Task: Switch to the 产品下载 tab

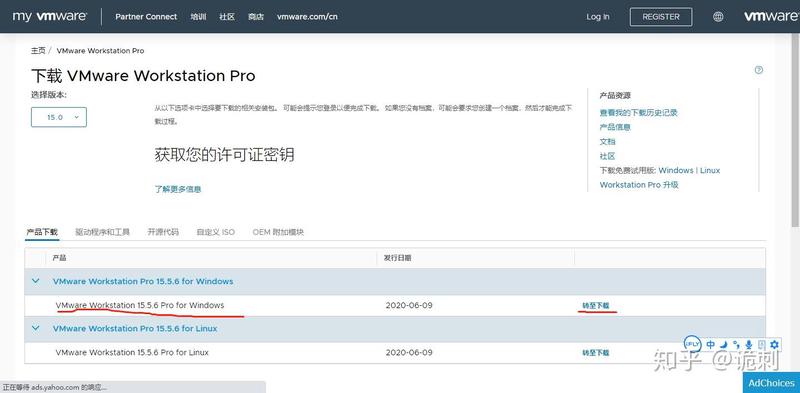Action: (x=42, y=232)
